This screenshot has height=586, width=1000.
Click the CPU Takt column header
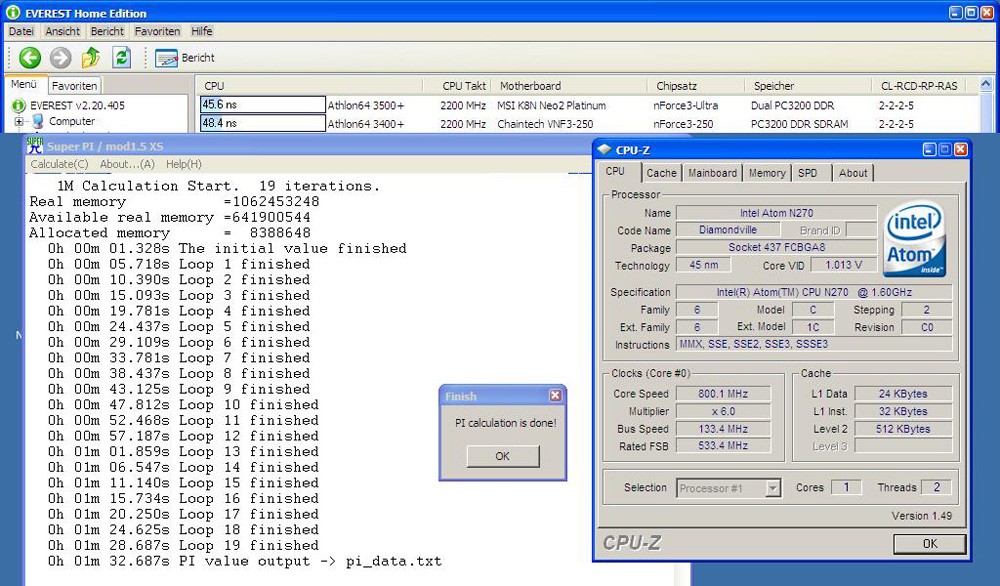click(465, 86)
